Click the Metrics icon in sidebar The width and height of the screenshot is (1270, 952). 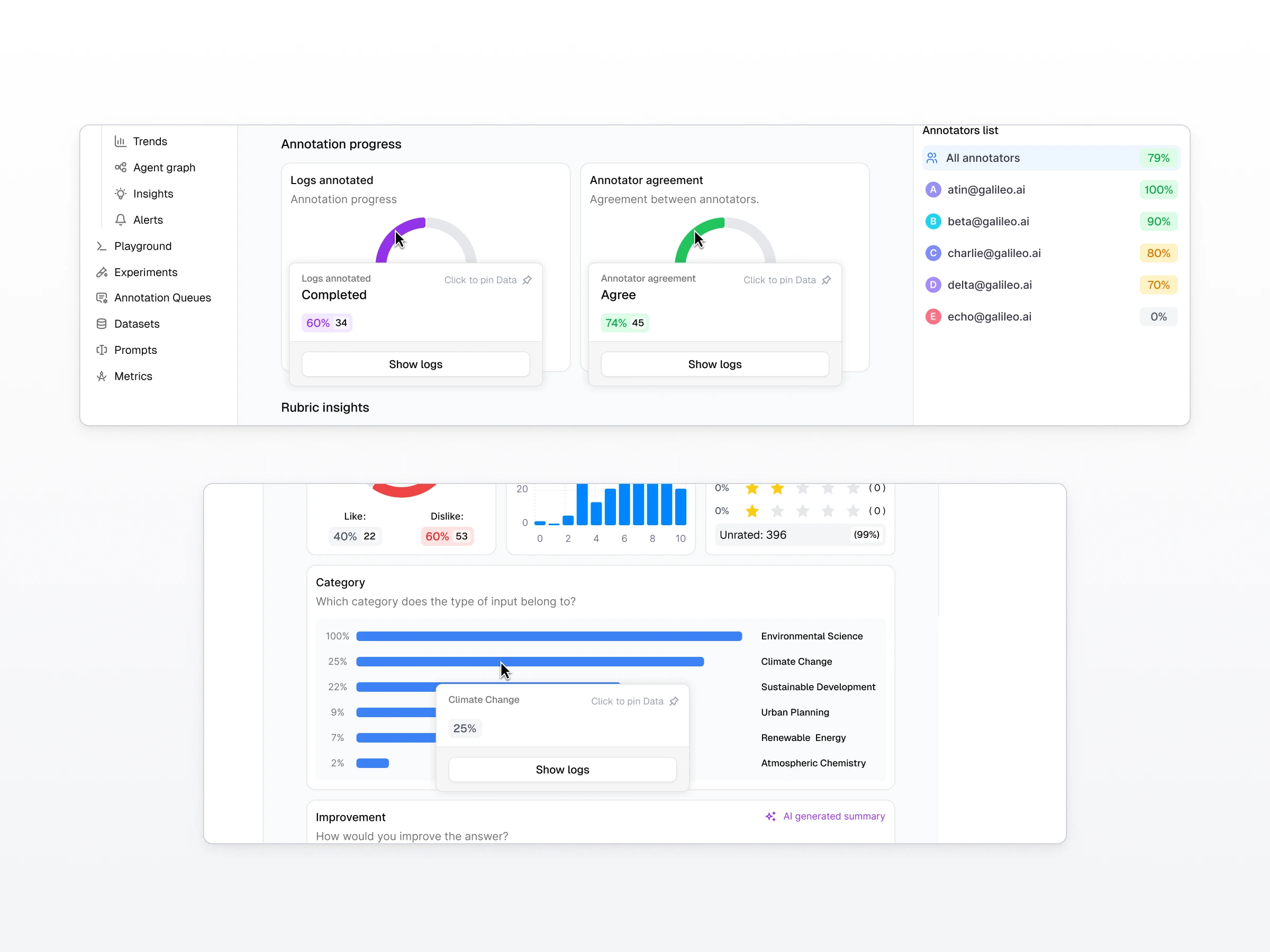coord(102,377)
